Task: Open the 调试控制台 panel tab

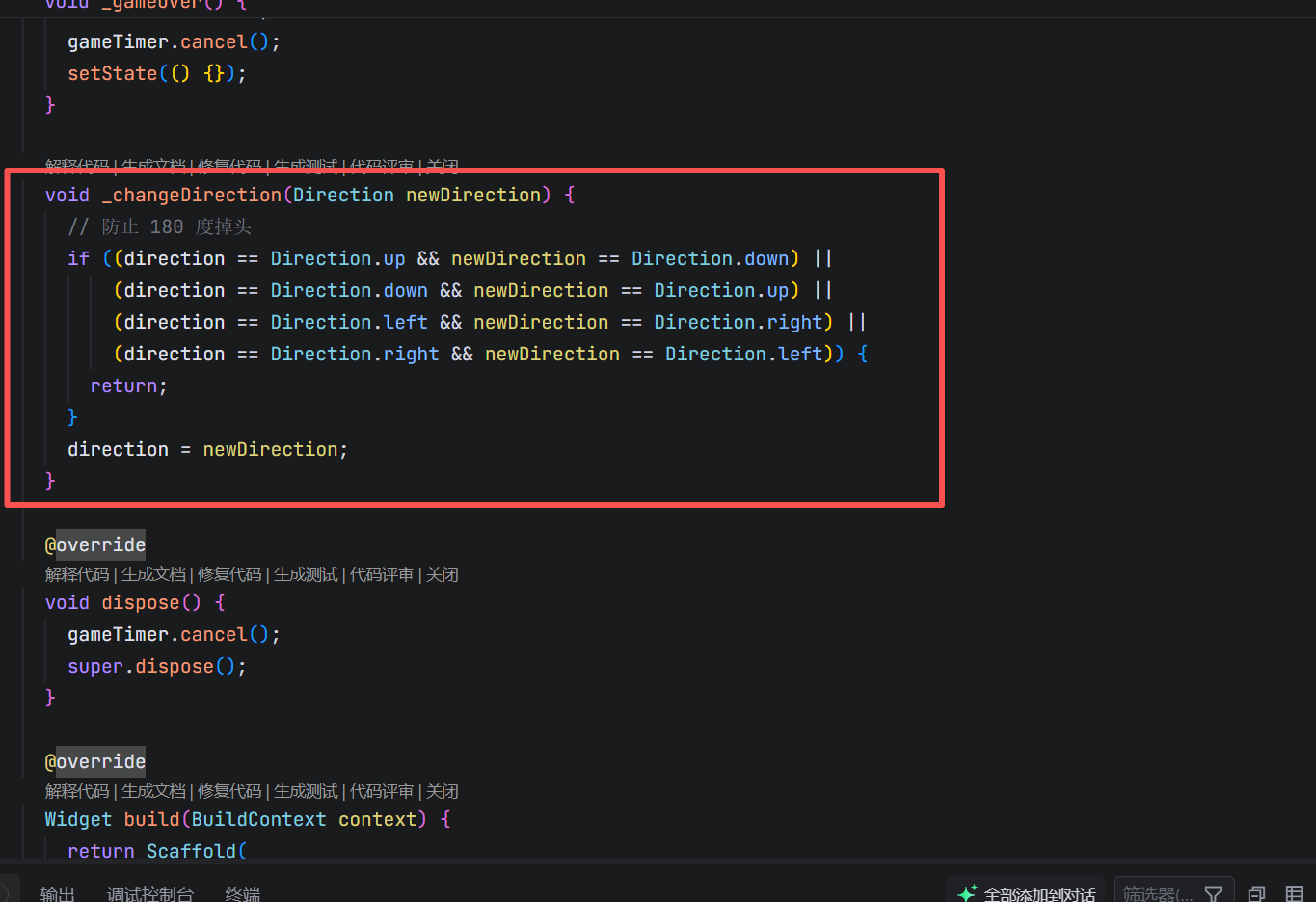Action: click(x=150, y=894)
